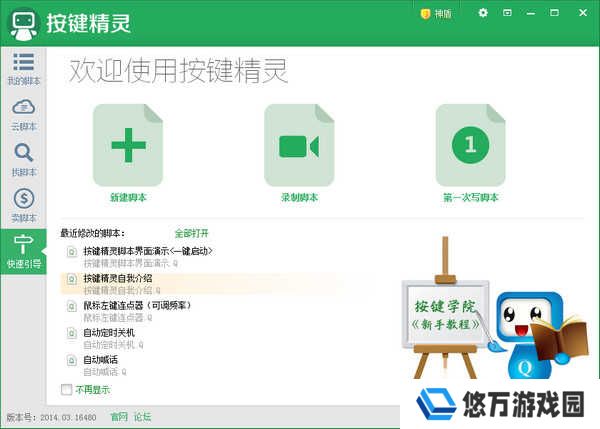Open the 论坛 link in footer
This screenshot has height=429, width=600.
(142, 417)
